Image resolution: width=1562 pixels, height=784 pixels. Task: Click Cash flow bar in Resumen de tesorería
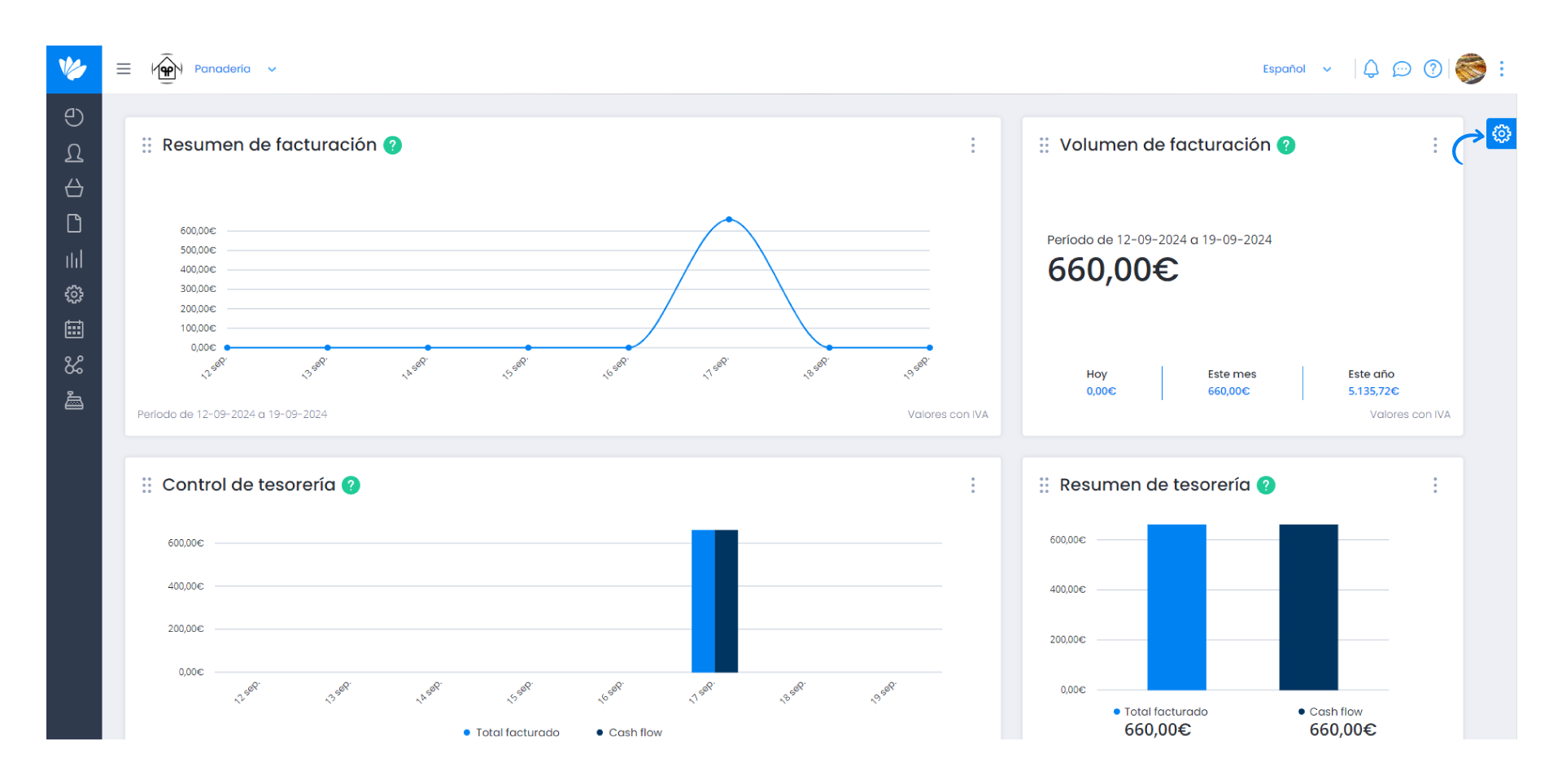point(1308,607)
